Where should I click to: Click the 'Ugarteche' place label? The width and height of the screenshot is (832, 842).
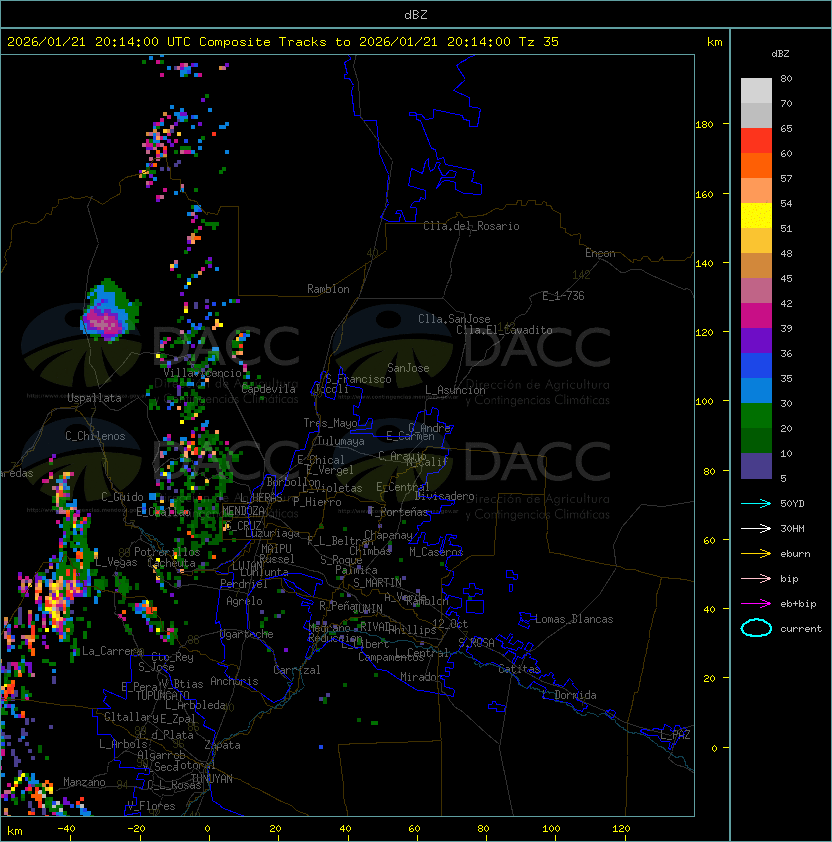coord(247,634)
